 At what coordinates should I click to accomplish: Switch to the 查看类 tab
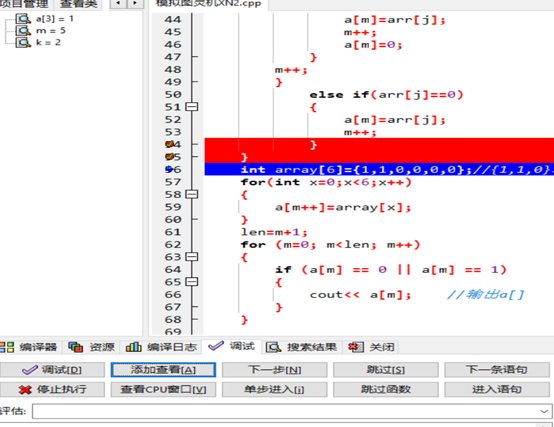78,4
